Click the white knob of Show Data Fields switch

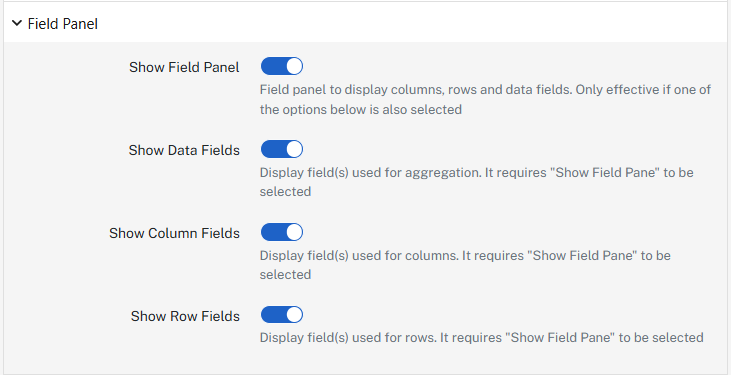[x=294, y=149]
